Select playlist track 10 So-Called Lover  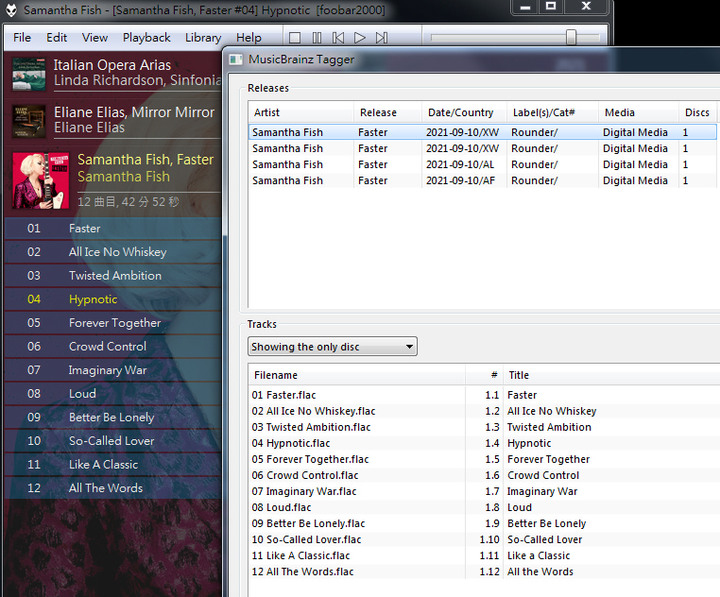(x=113, y=441)
